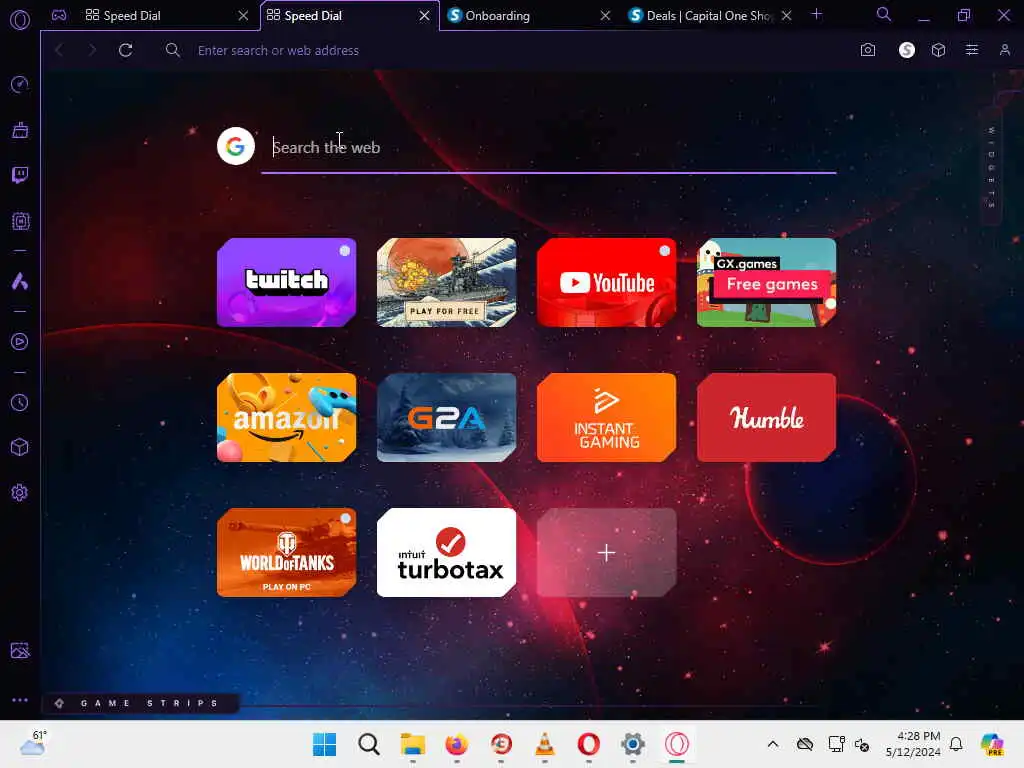The height and width of the screenshot is (768, 1024).
Task: Click the Reload page button
Action: click(126, 50)
